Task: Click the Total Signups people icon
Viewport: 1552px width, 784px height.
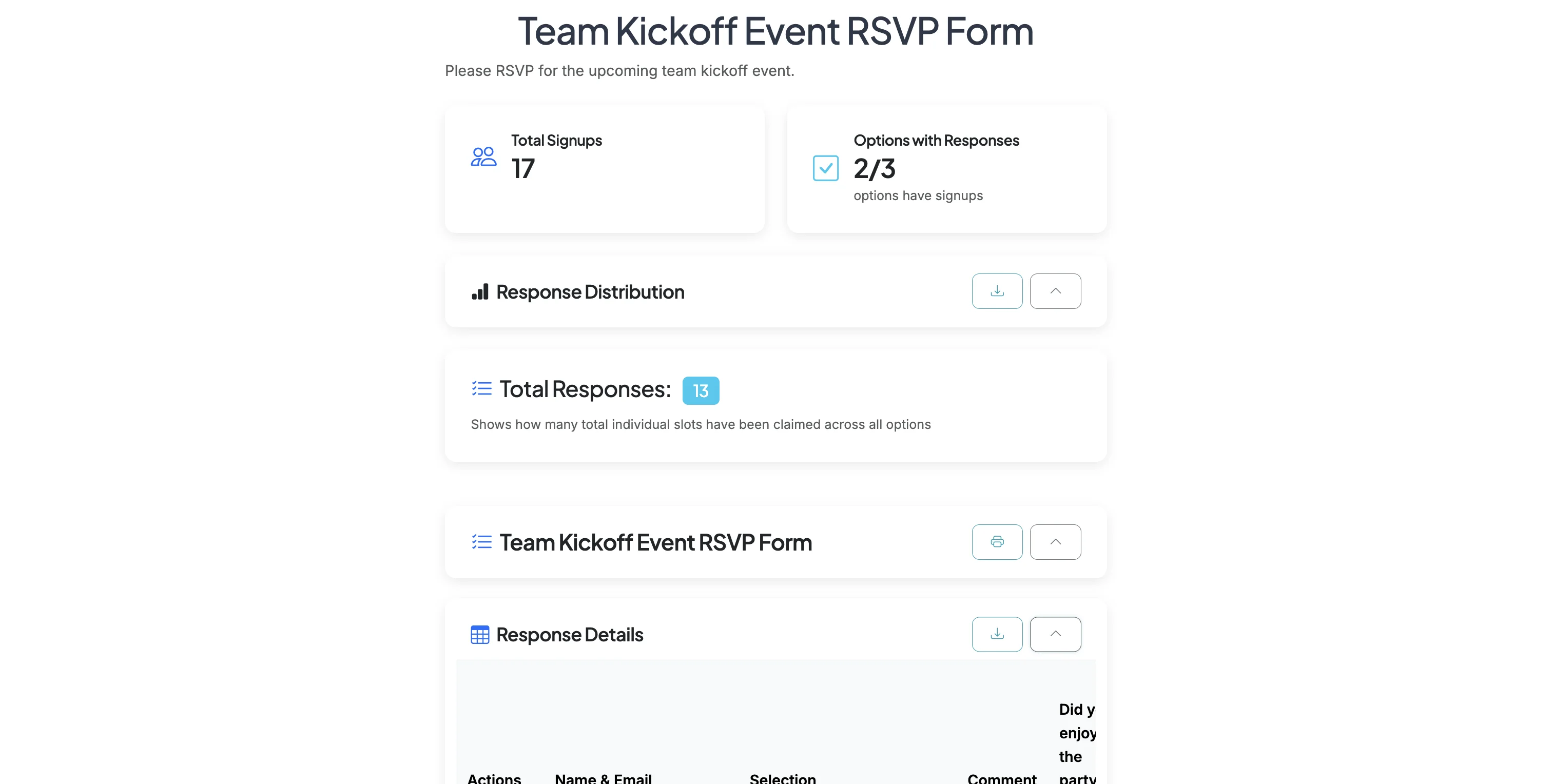Action: [x=483, y=157]
